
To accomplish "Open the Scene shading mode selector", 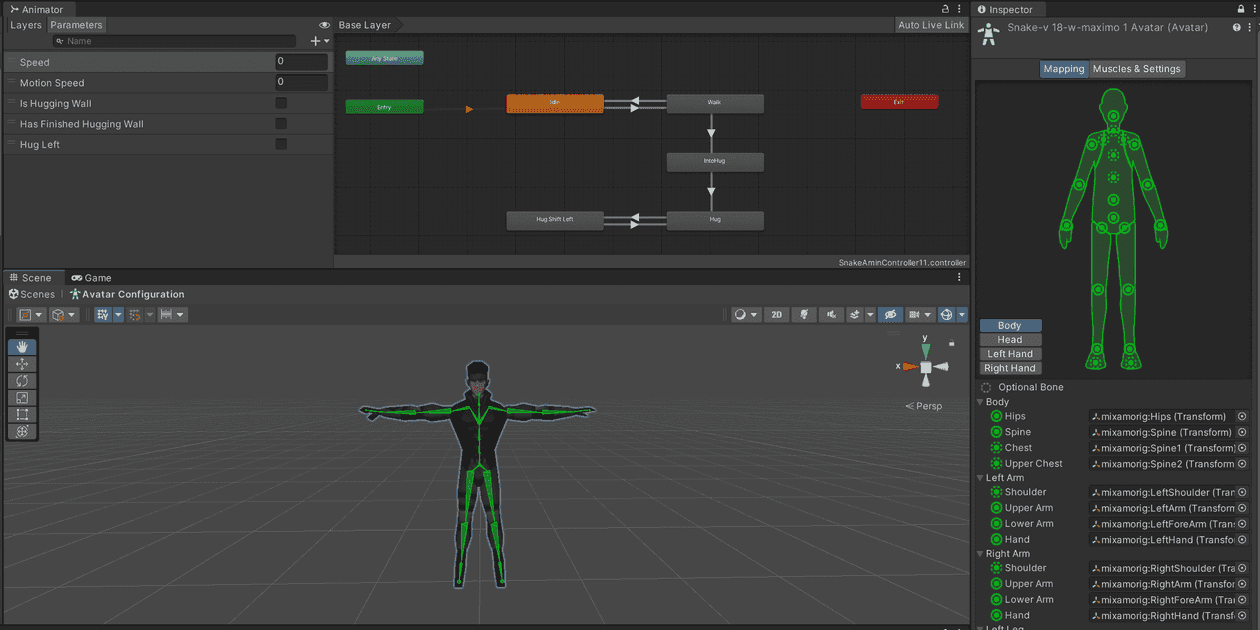I will (x=740, y=314).
